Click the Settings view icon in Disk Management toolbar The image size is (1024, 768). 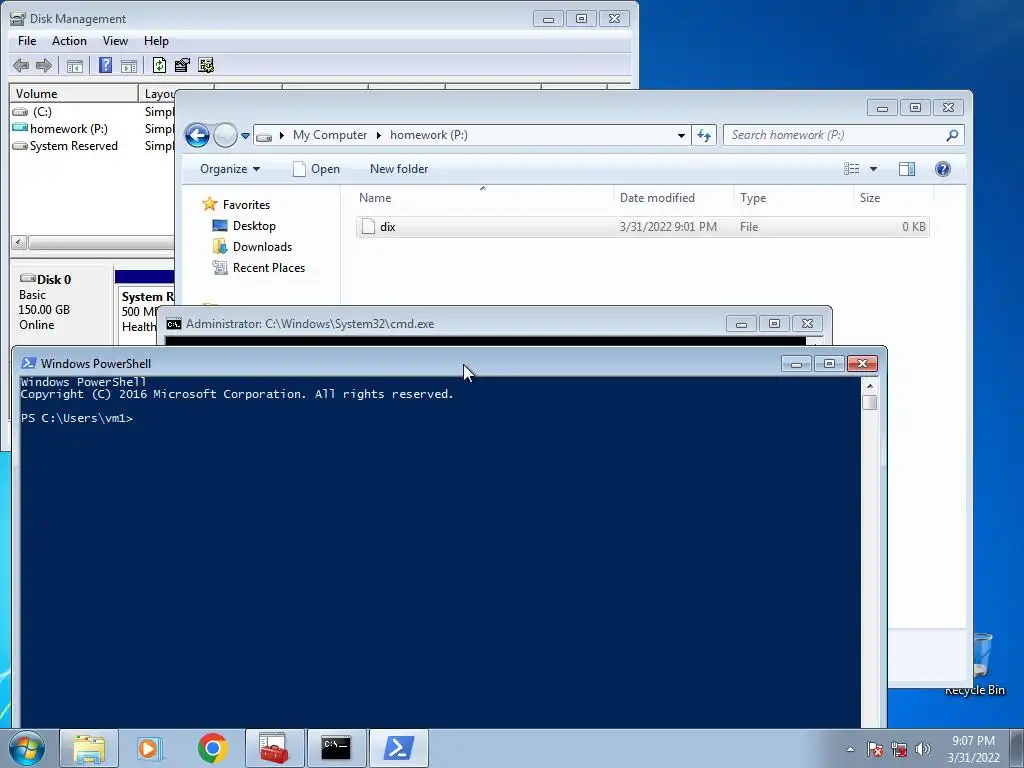[x=206, y=65]
